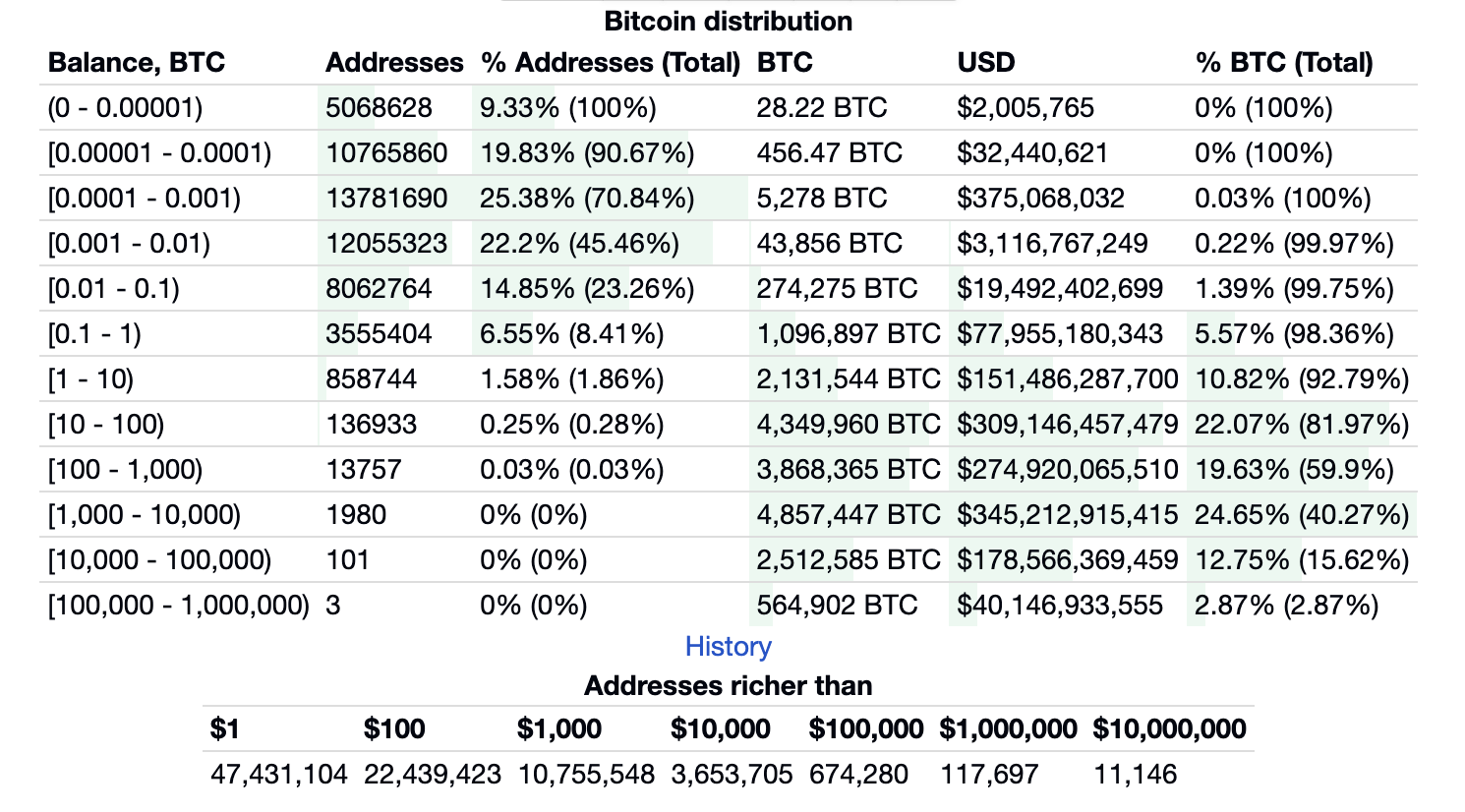Screen dimensions: 1465x812
Task: Click the Balance, BTC column header
Action: point(137,63)
